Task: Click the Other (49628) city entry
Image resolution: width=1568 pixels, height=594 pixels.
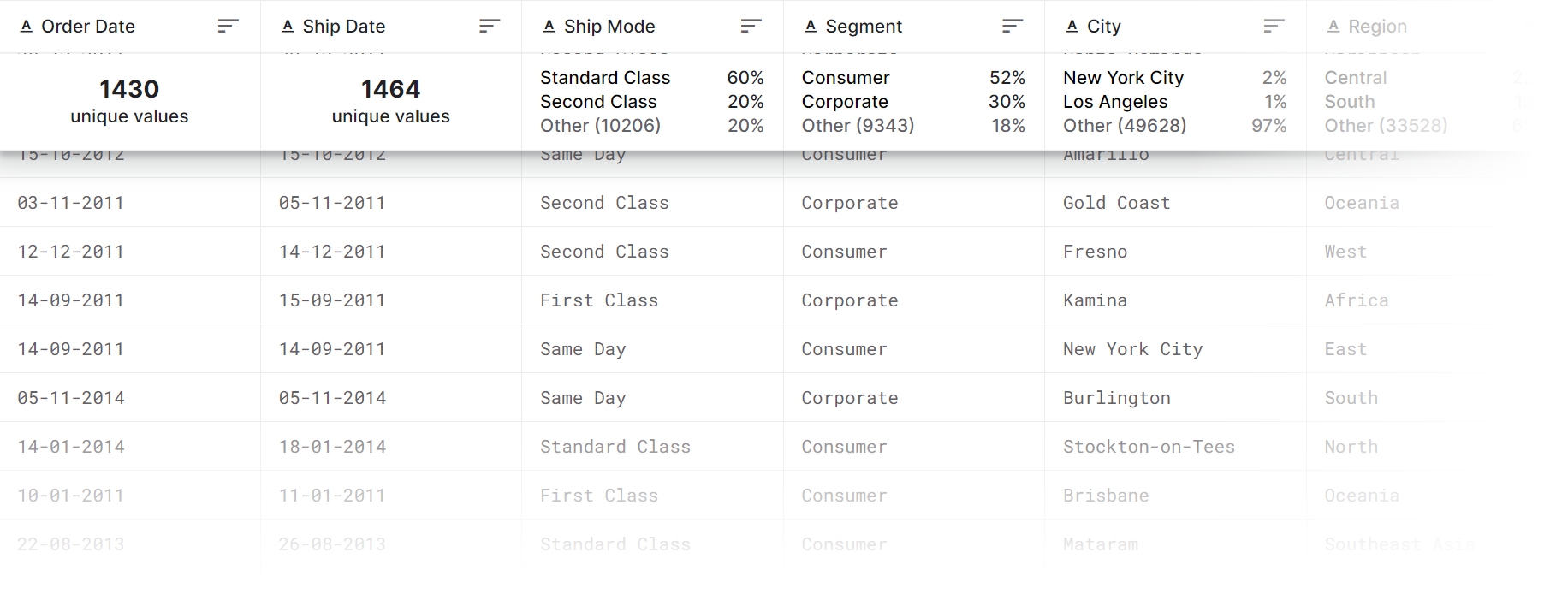Action: pos(1124,126)
